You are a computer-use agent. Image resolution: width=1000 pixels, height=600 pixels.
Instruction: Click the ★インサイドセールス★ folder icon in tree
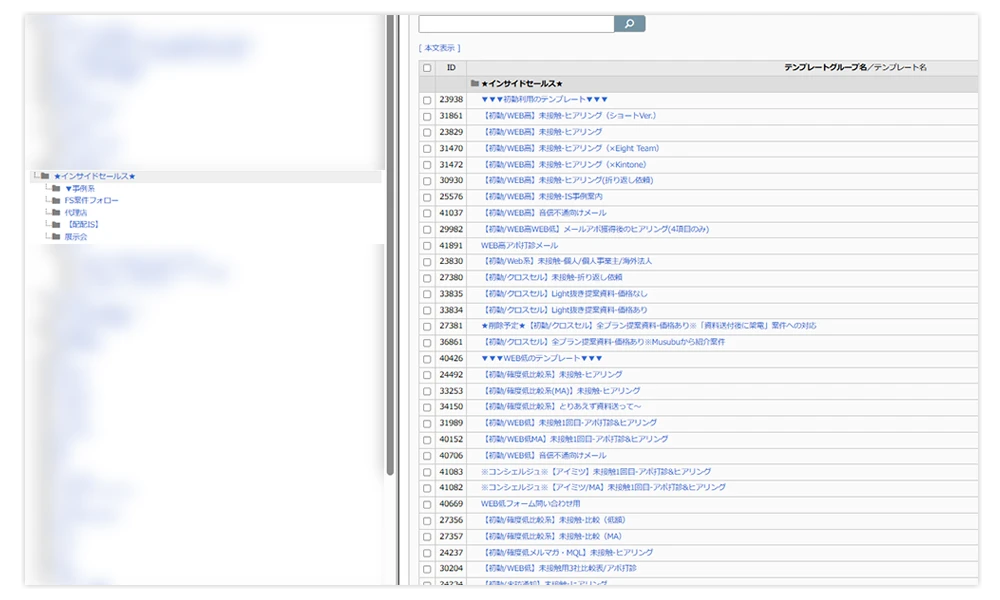pyautogui.click(x=45, y=176)
